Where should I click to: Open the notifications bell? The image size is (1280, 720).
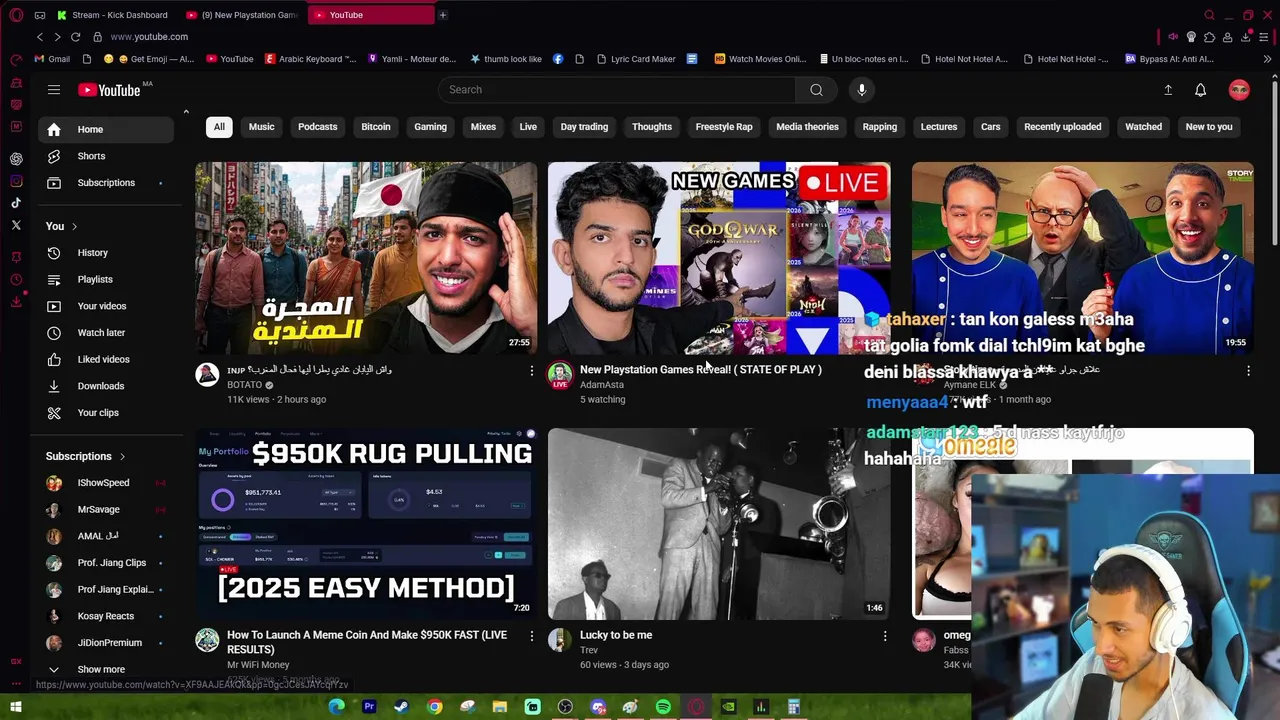click(x=1201, y=90)
